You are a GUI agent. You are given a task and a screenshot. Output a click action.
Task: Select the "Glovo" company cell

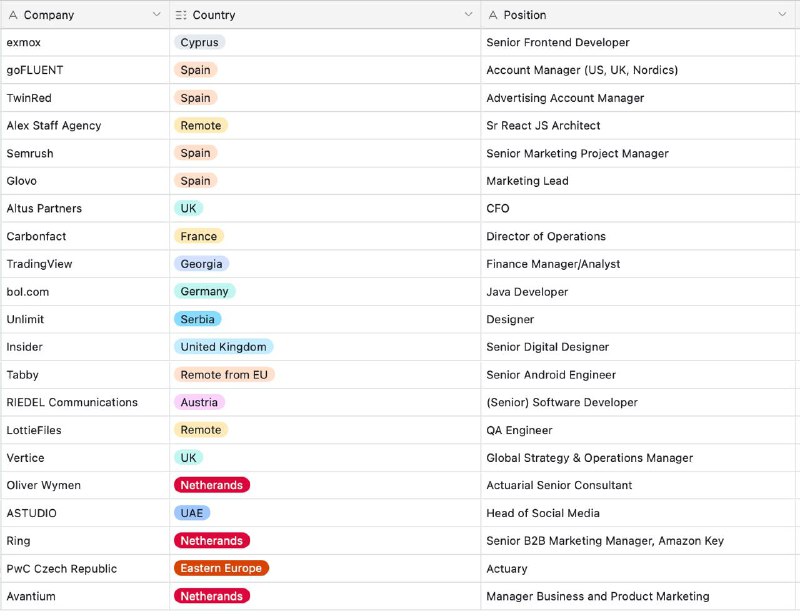tap(85, 181)
